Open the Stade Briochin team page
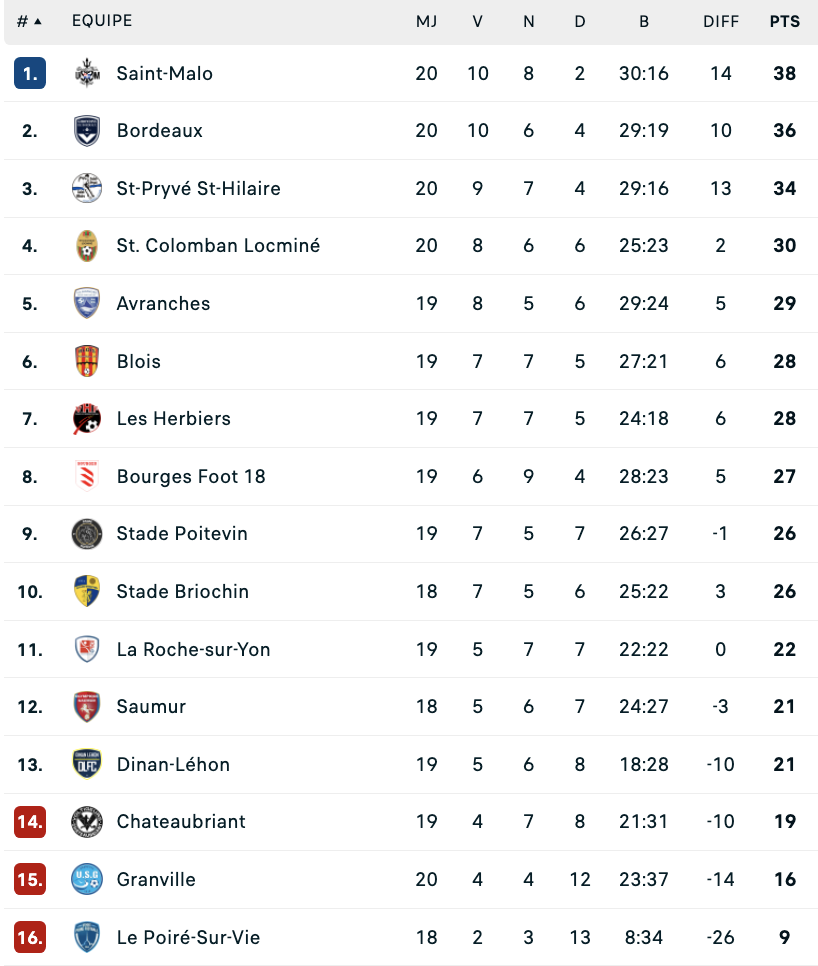 coord(183,591)
